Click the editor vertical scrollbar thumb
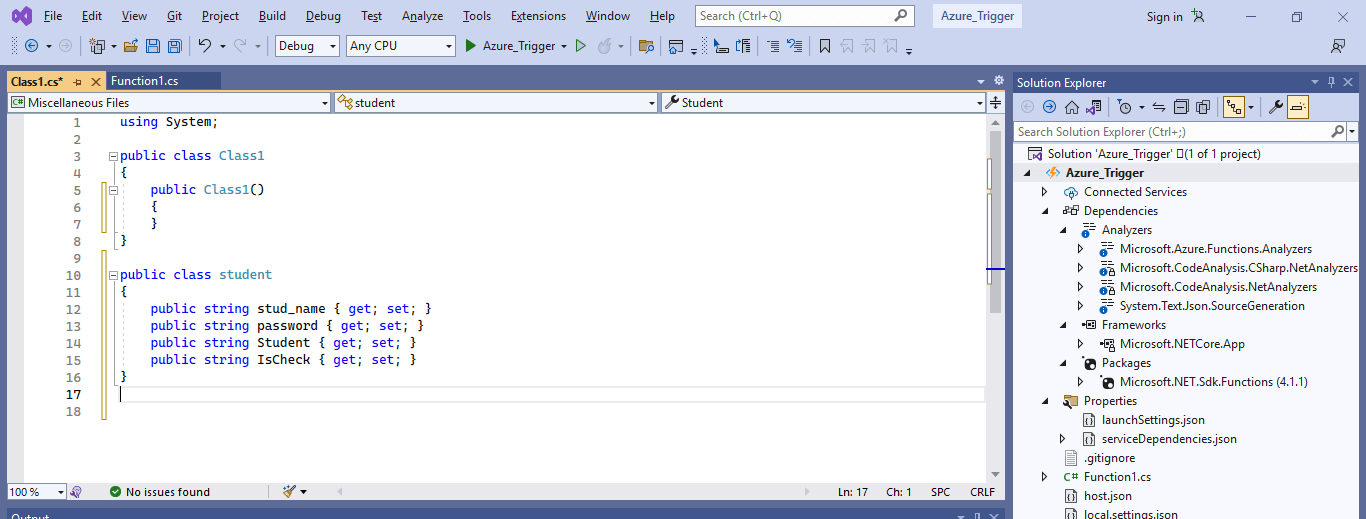The width and height of the screenshot is (1366, 519). [x=995, y=220]
